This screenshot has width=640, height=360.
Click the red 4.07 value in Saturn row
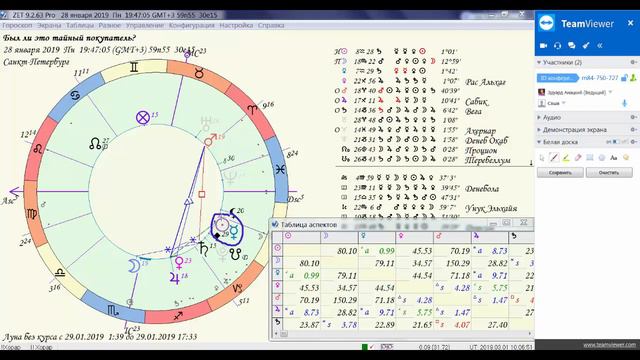pyautogui.click(x=462, y=325)
